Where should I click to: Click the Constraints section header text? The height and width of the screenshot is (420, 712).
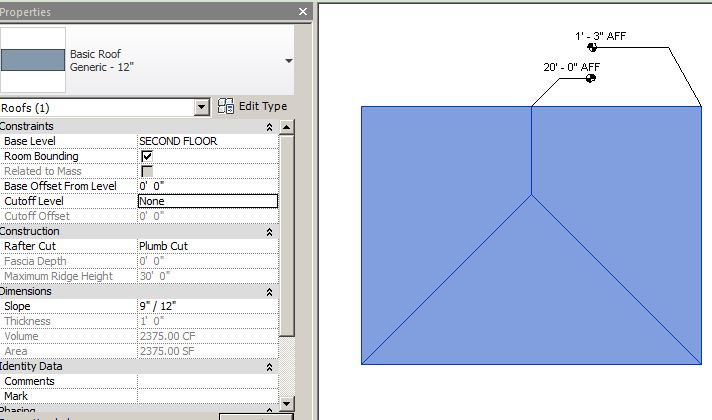[x=26, y=126]
